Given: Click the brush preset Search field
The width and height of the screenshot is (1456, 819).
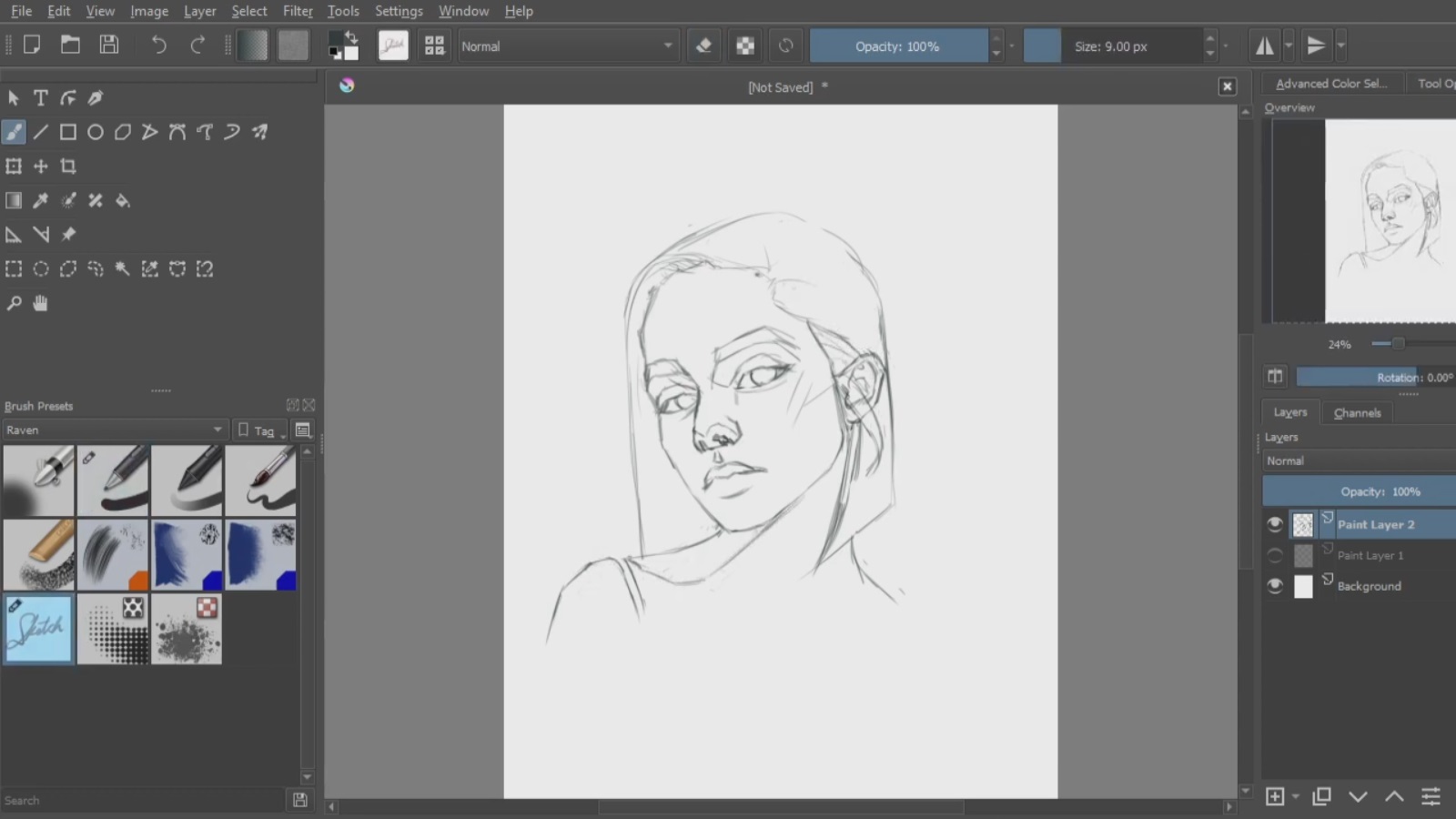Looking at the screenshot, I should (x=143, y=801).
